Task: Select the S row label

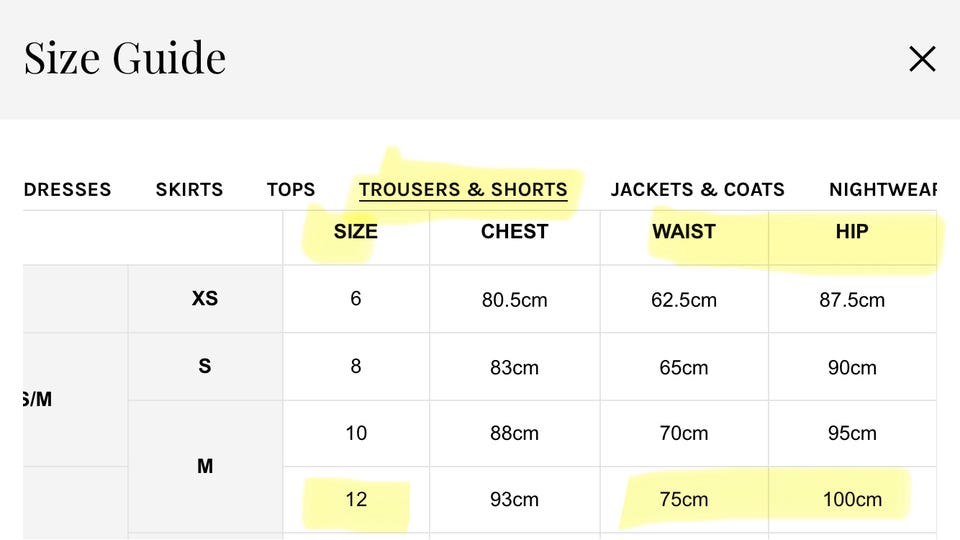Action: (205, 366)
